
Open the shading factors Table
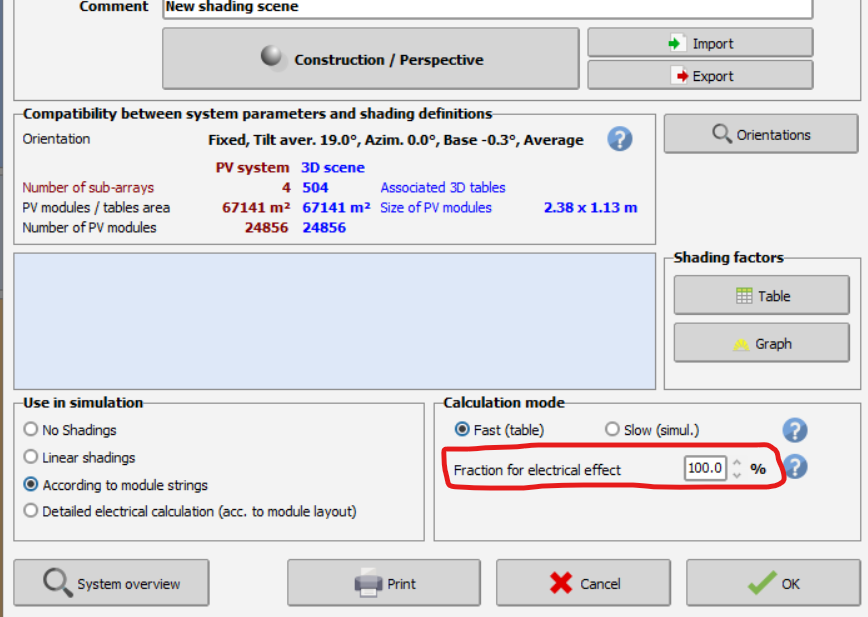click(761, 296)
